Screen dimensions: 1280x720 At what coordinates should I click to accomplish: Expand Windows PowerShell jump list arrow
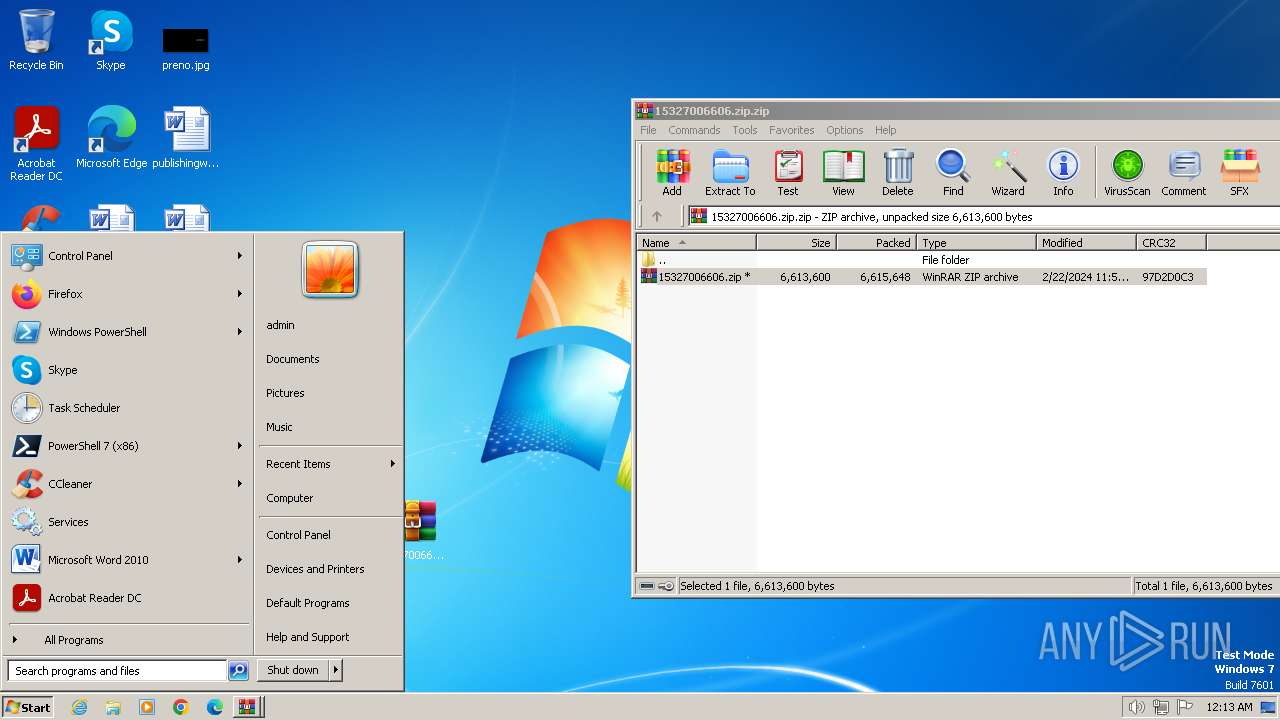click(x=240, y=332)
